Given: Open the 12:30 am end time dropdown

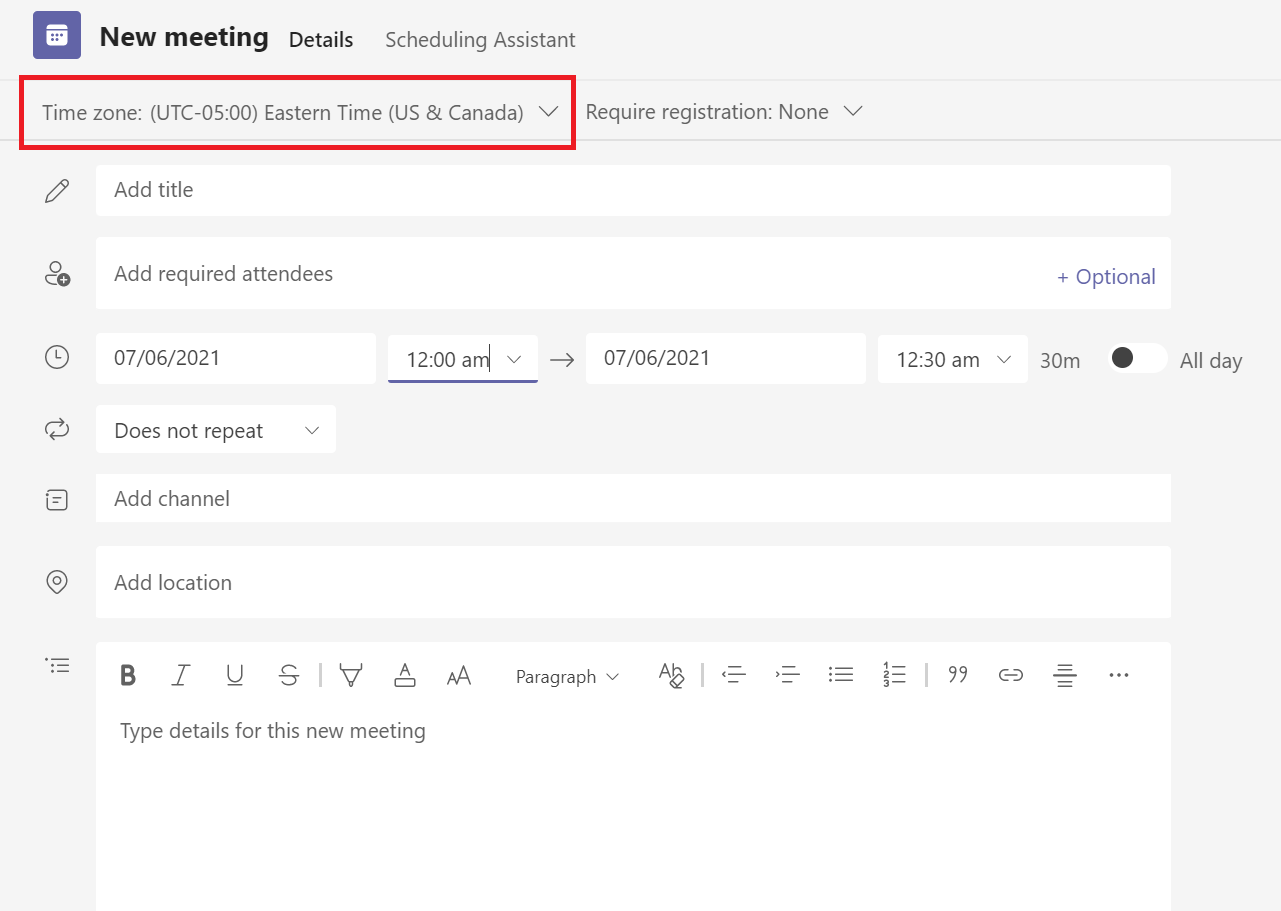Looking at the screenshot, I should coord(953,359).
